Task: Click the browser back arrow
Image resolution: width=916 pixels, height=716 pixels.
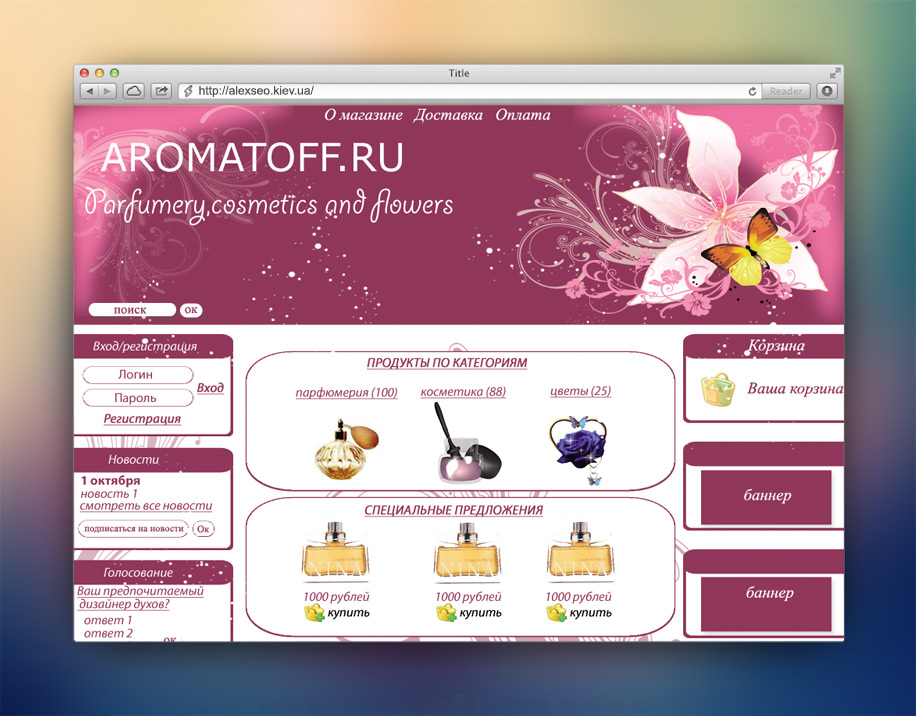Action: tap(90, 90)
